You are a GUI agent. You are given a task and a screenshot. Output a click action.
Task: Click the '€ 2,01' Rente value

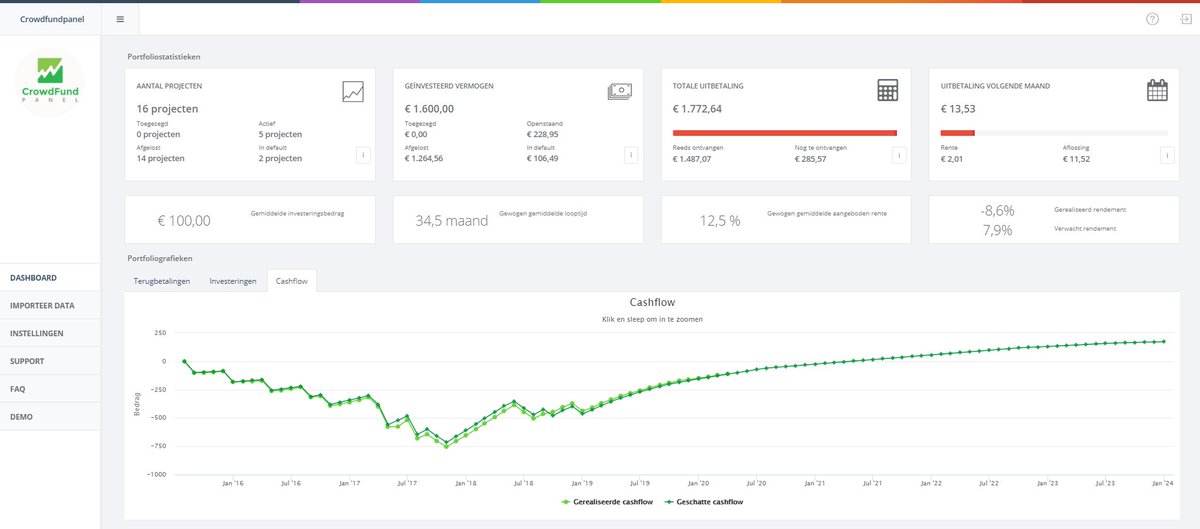[954, 158]
